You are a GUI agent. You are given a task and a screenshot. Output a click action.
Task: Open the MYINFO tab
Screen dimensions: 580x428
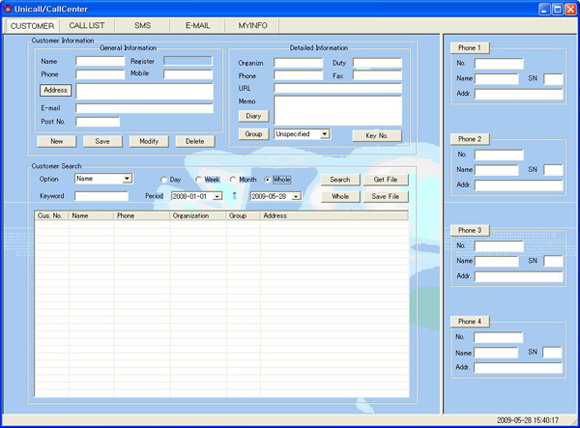coord(253,26)
